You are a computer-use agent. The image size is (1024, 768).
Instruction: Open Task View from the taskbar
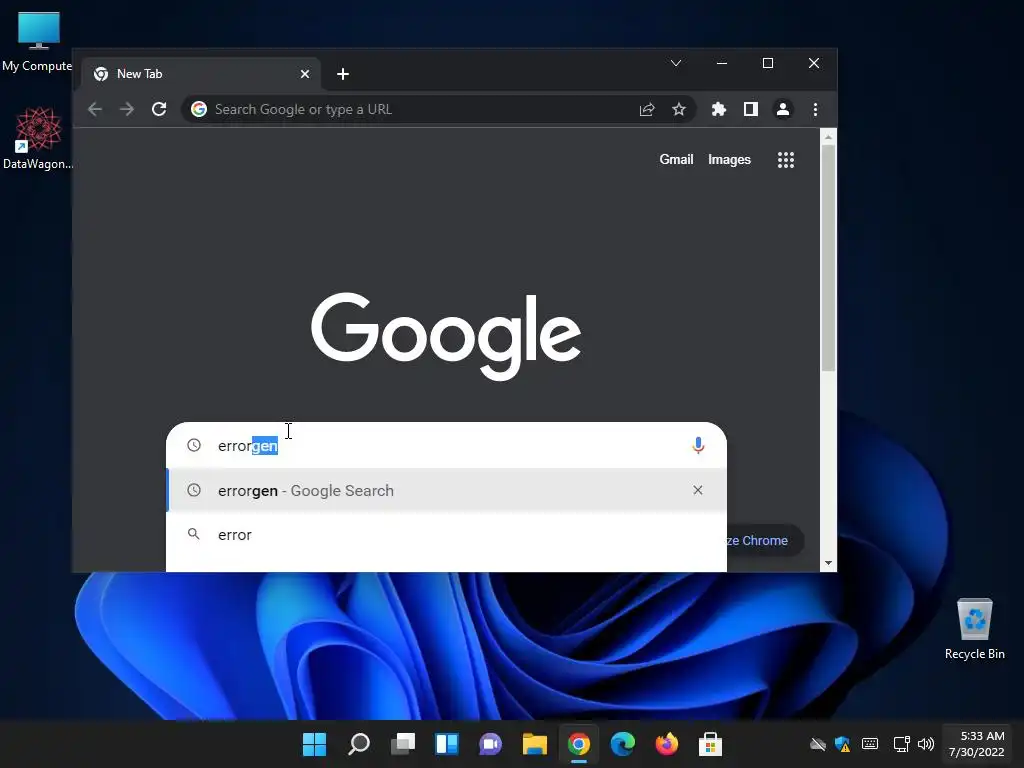pos(403,744)
